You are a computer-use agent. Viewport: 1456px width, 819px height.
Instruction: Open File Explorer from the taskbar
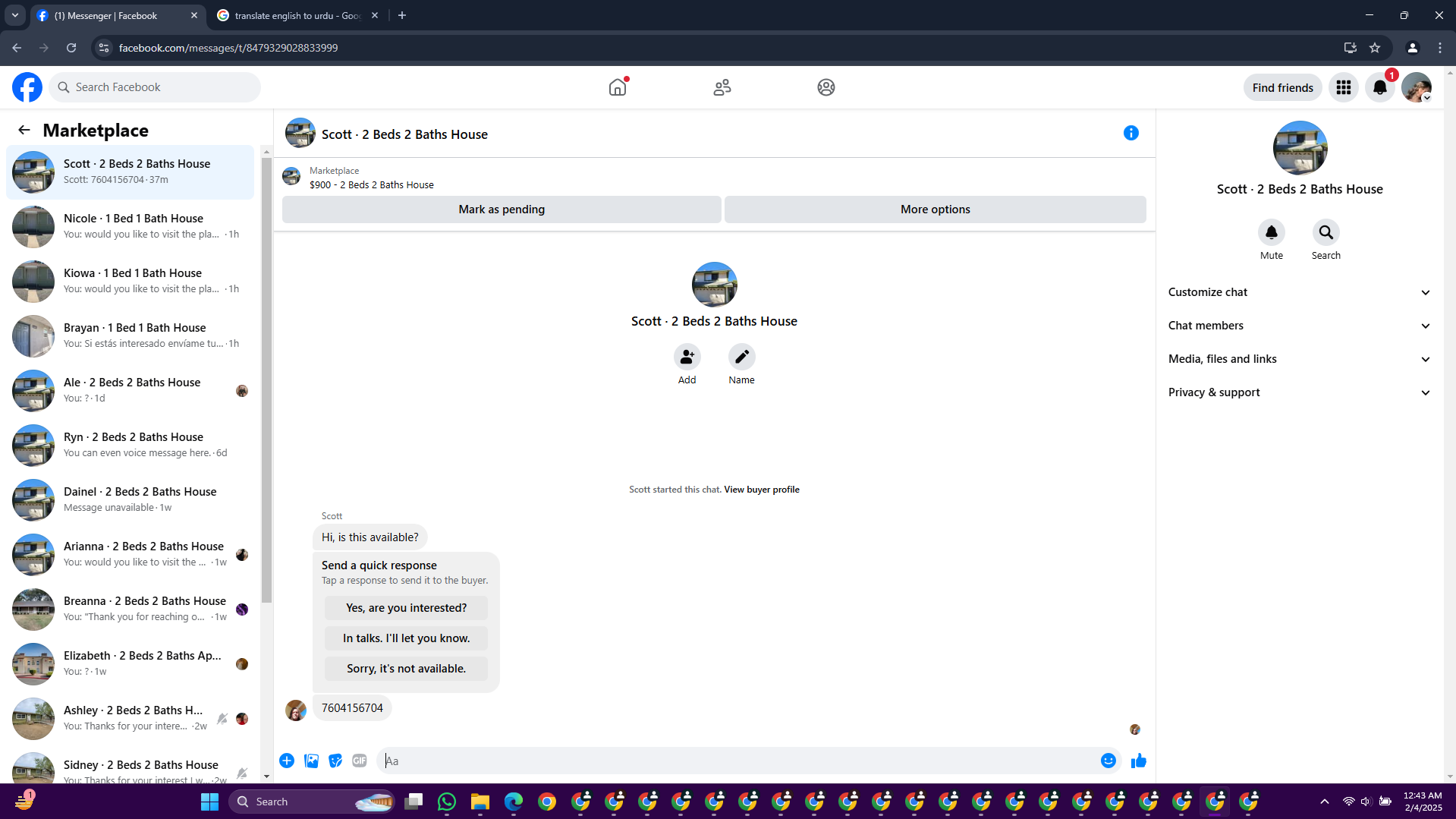point(480,802)
